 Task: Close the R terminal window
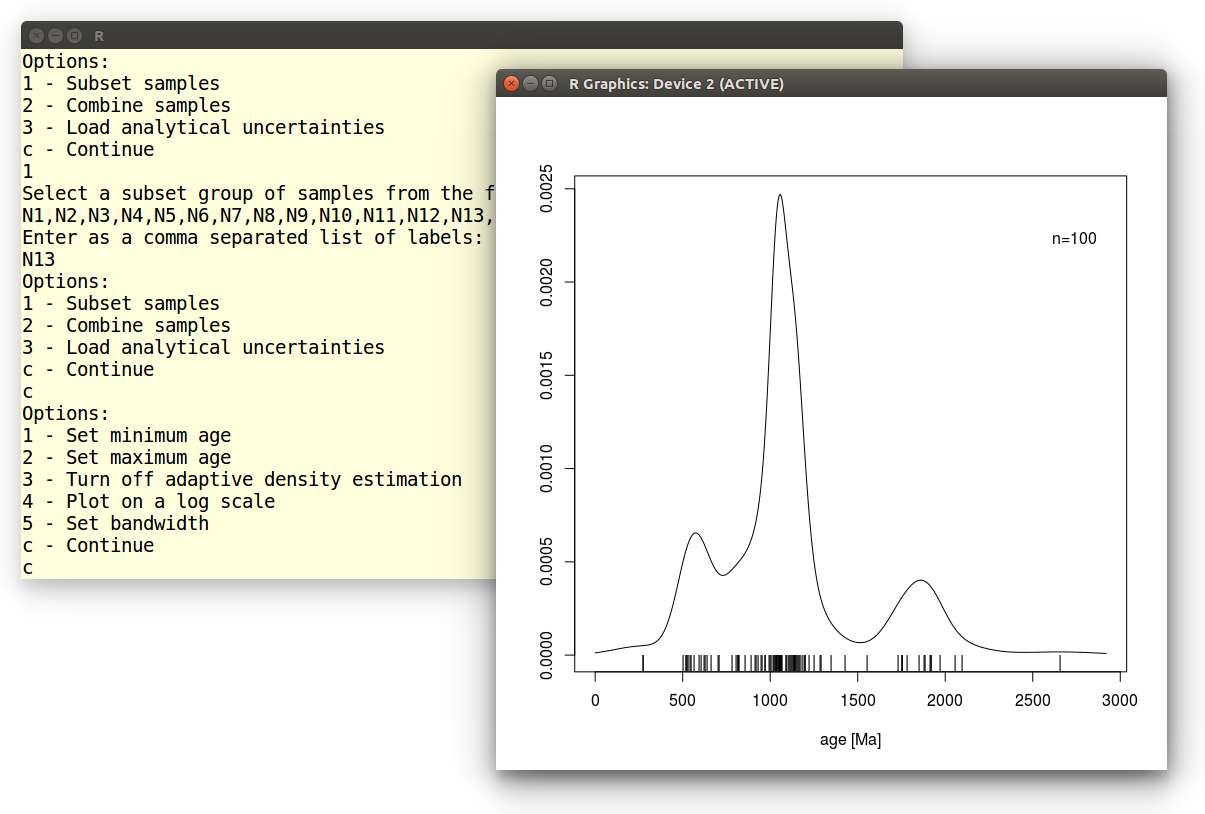(x=36, y=35)
